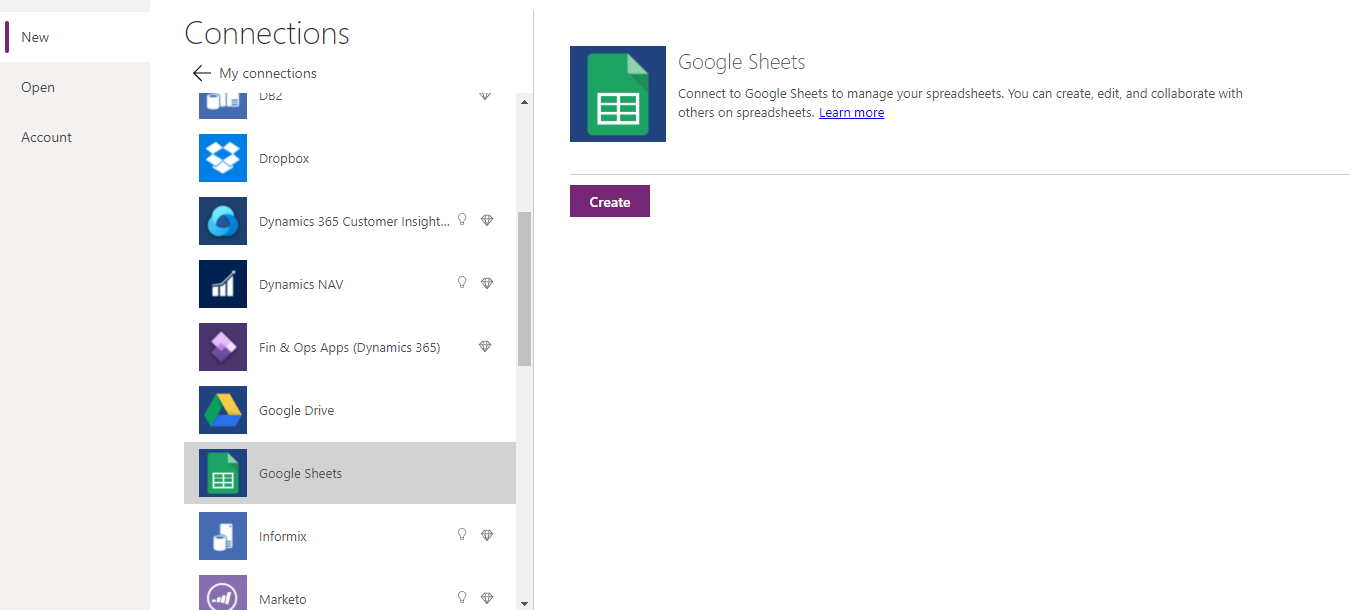Click preview lightbulb icon for Marketo
This screenshot has height=610, width=1360.
pyautogui.click(x=462, y=598)
